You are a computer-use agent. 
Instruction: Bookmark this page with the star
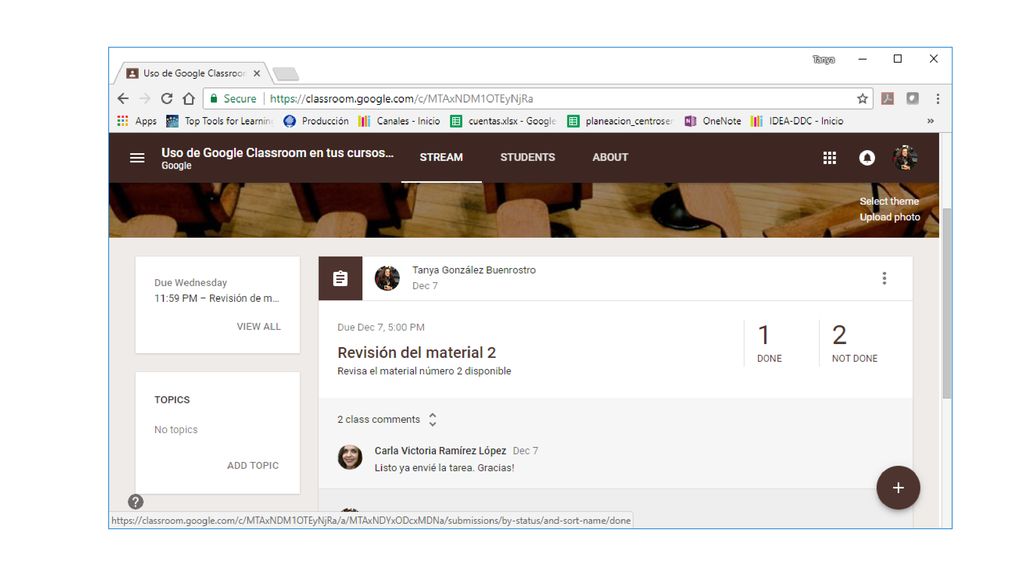[x=862, y=99]
